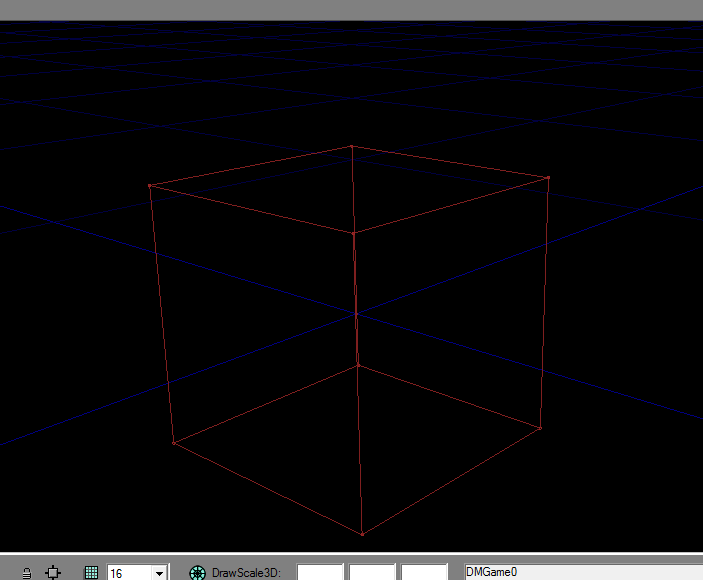
Task: Focus the second DrawScale3D input box
Action: 372,572
